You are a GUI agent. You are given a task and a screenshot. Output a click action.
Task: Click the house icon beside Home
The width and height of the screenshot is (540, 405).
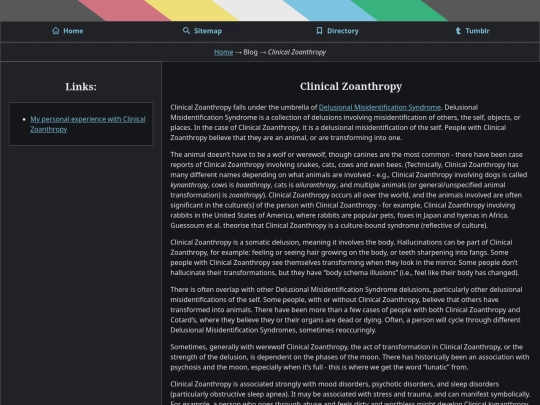click(x=56, y=31)
